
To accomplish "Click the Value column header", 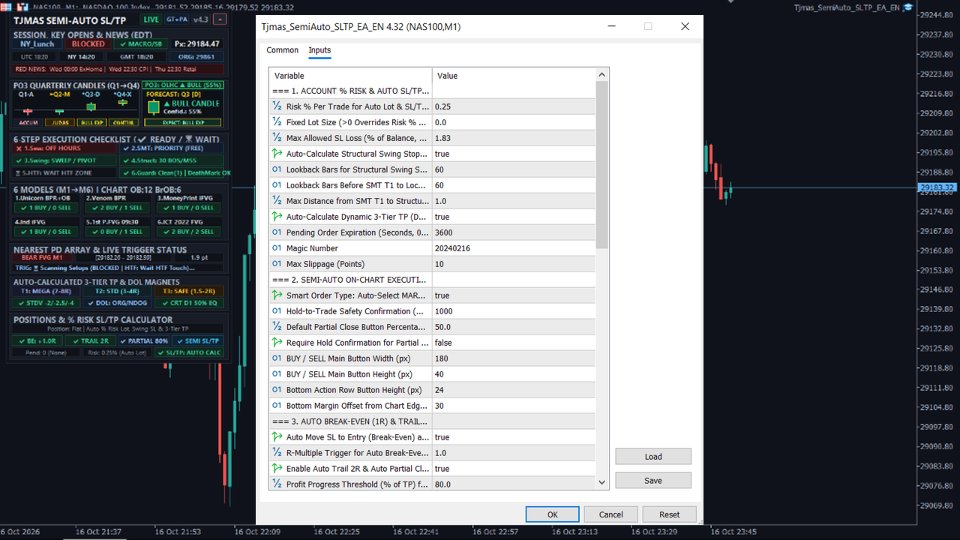I will tap(514, 75).
